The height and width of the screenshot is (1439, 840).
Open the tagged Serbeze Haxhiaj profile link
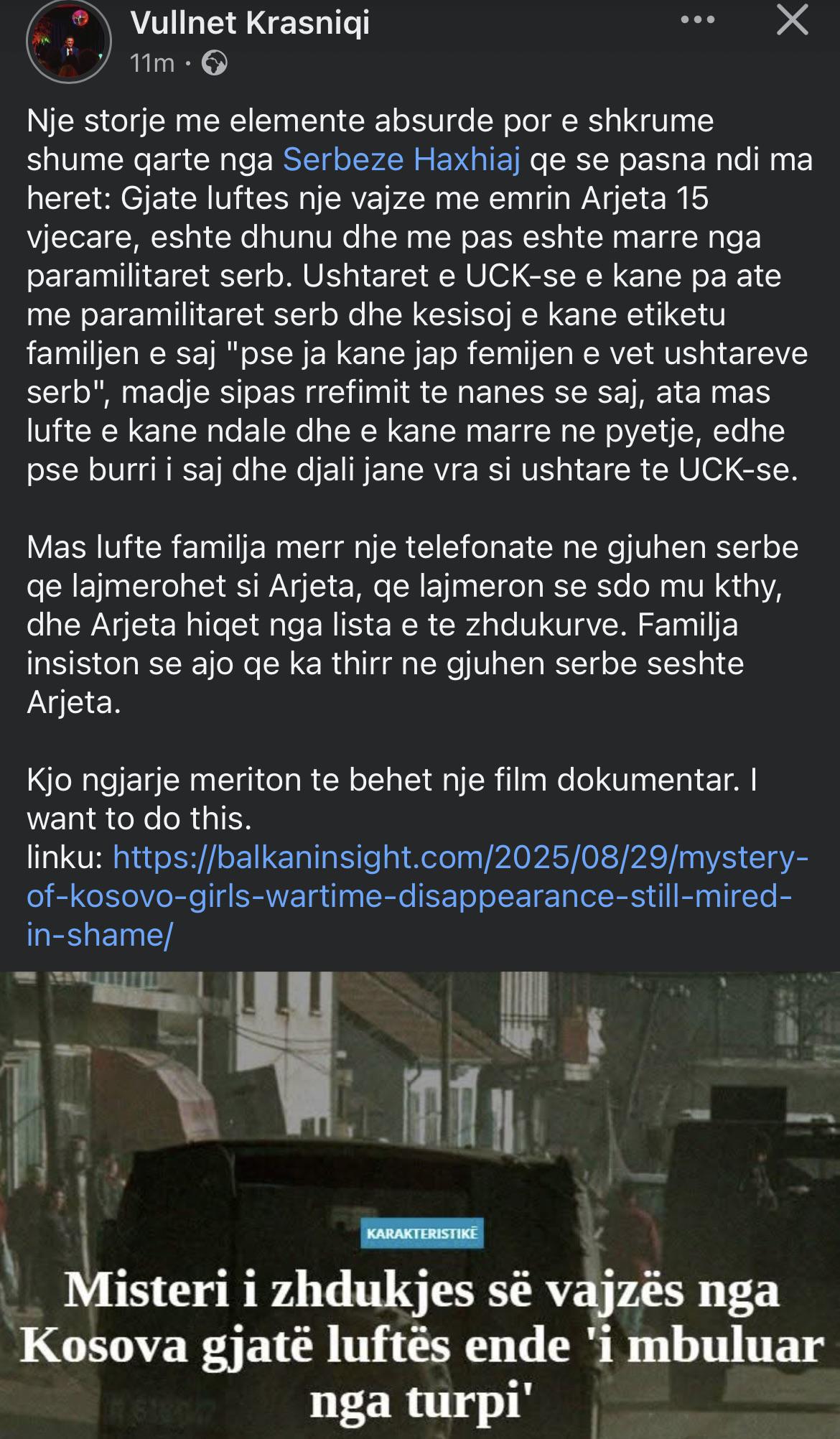click(x=401, y=159)
